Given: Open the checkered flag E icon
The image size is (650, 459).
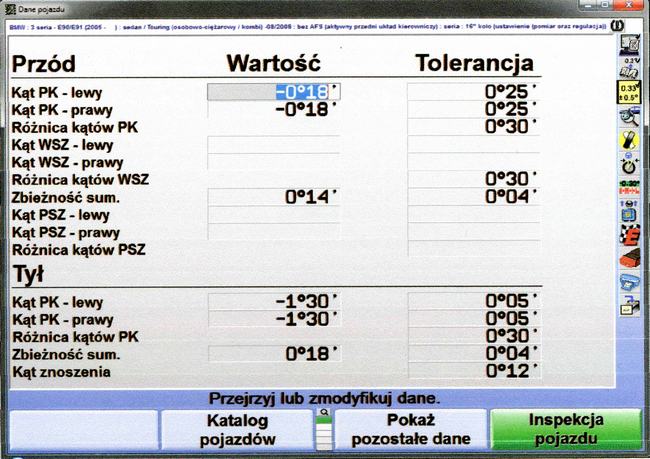Looking at the screenshot, I should [629, 235].
